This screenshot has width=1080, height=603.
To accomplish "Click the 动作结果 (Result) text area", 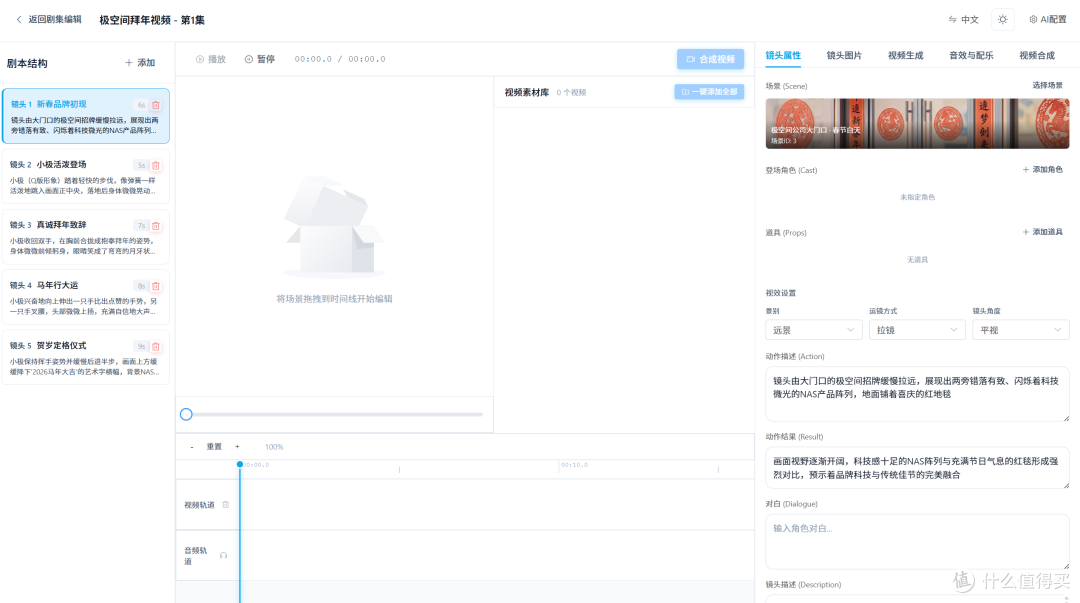I will point(917,468).
